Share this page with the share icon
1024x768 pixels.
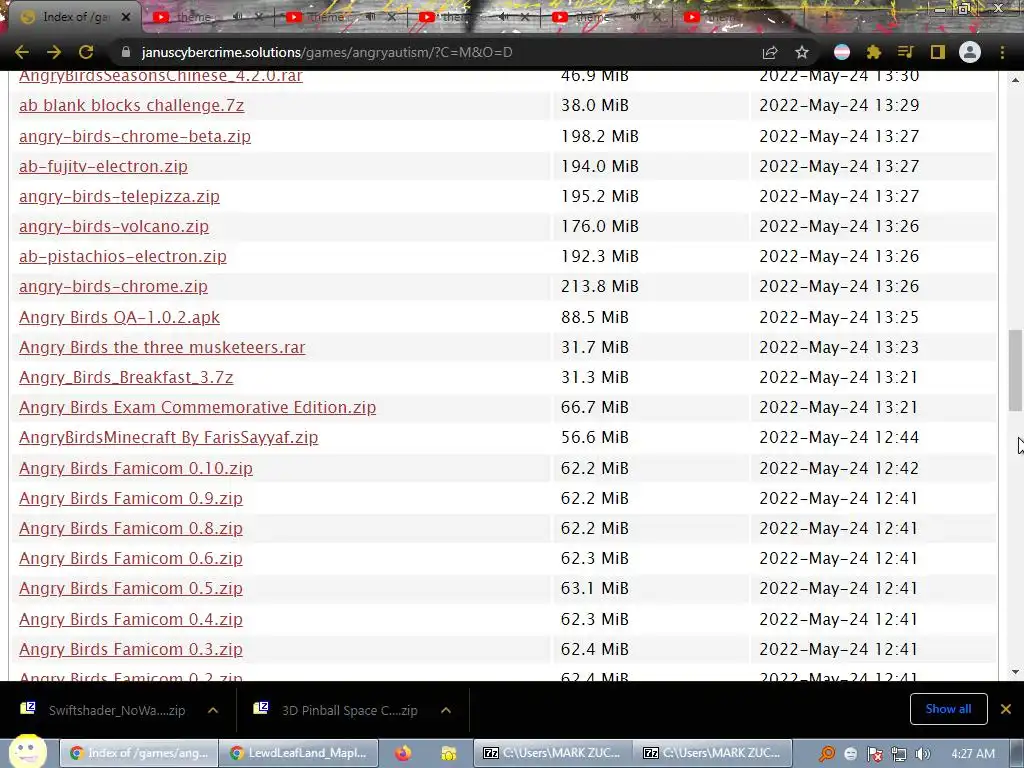pos(770,52)
